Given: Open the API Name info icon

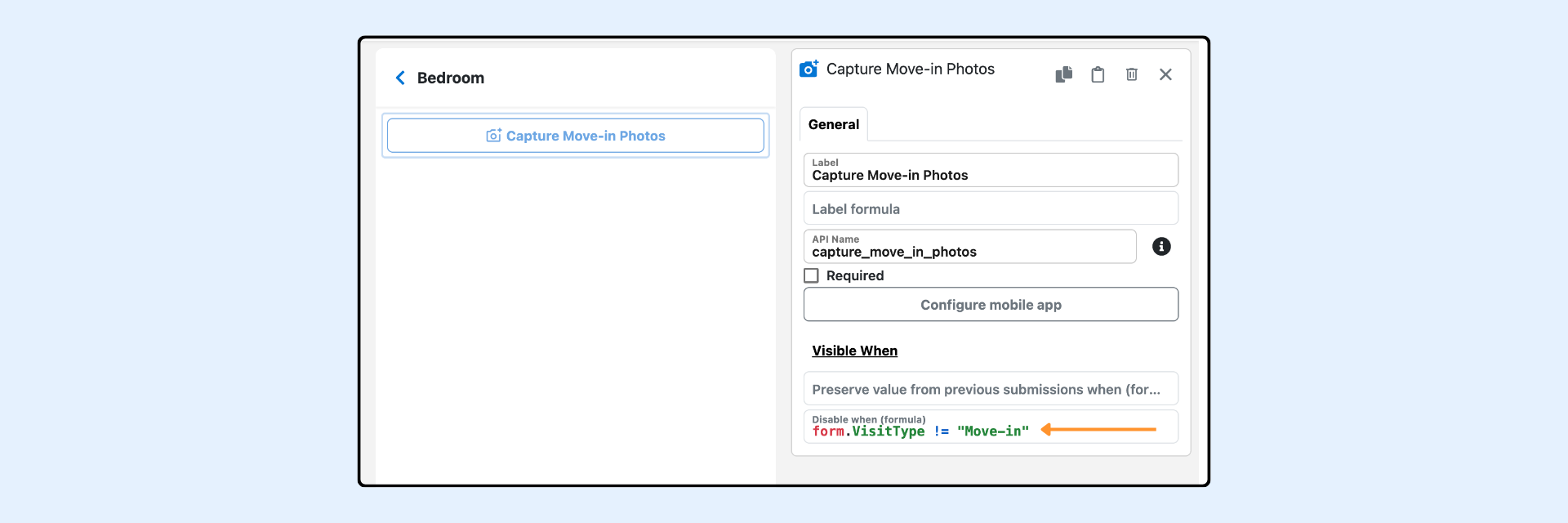Looking at the screenshot, I should tap(1160, 247).
